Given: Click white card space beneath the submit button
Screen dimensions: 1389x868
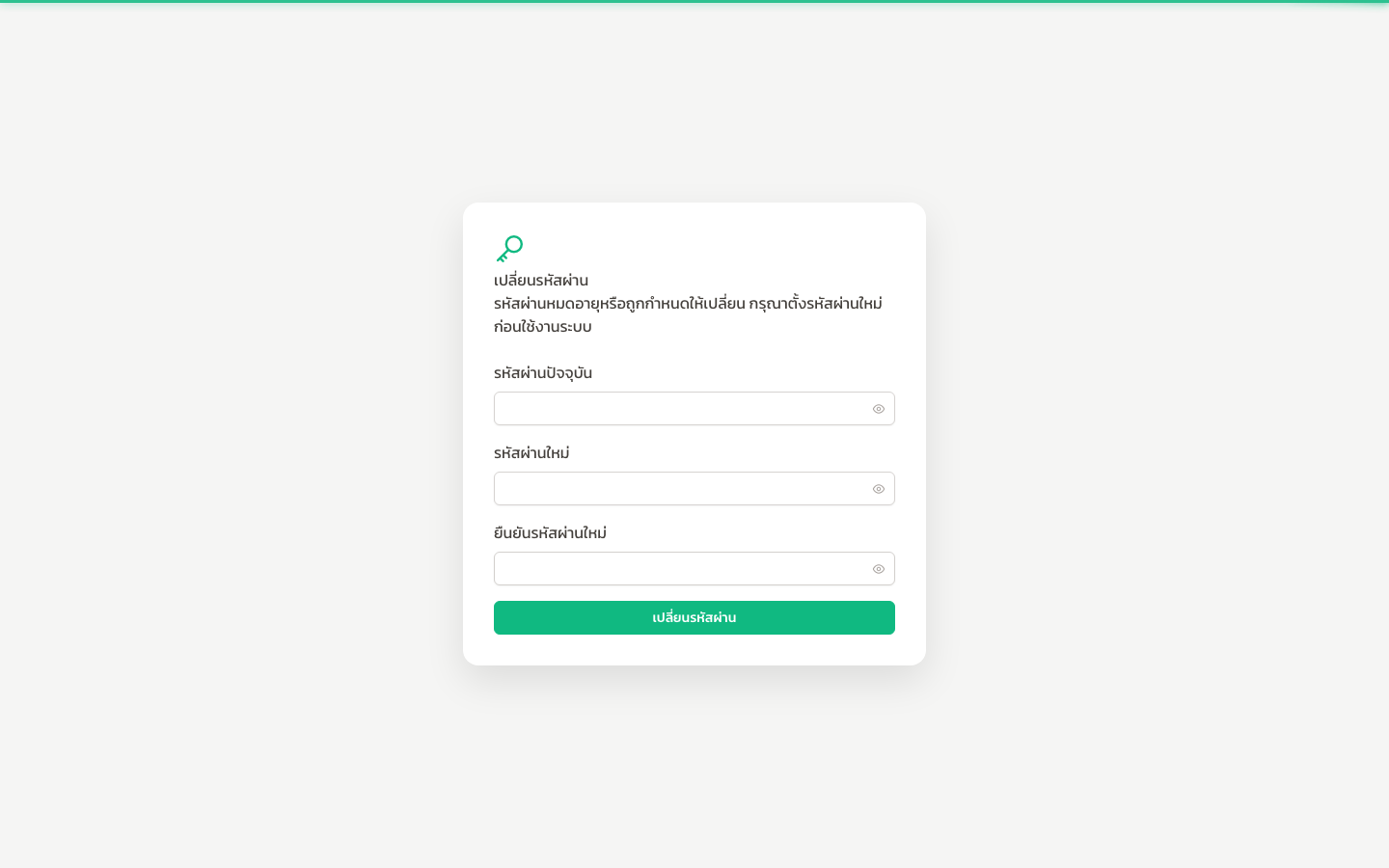Looking at the screenshot, I should [694, 650].
